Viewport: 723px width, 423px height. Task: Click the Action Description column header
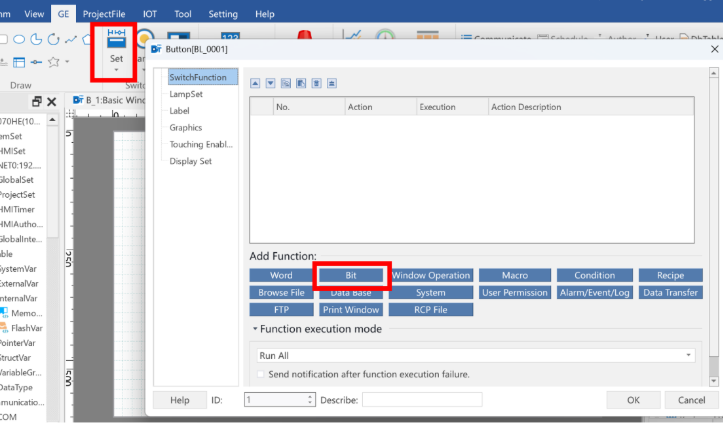pyautogui.click(x=591, y=107)
